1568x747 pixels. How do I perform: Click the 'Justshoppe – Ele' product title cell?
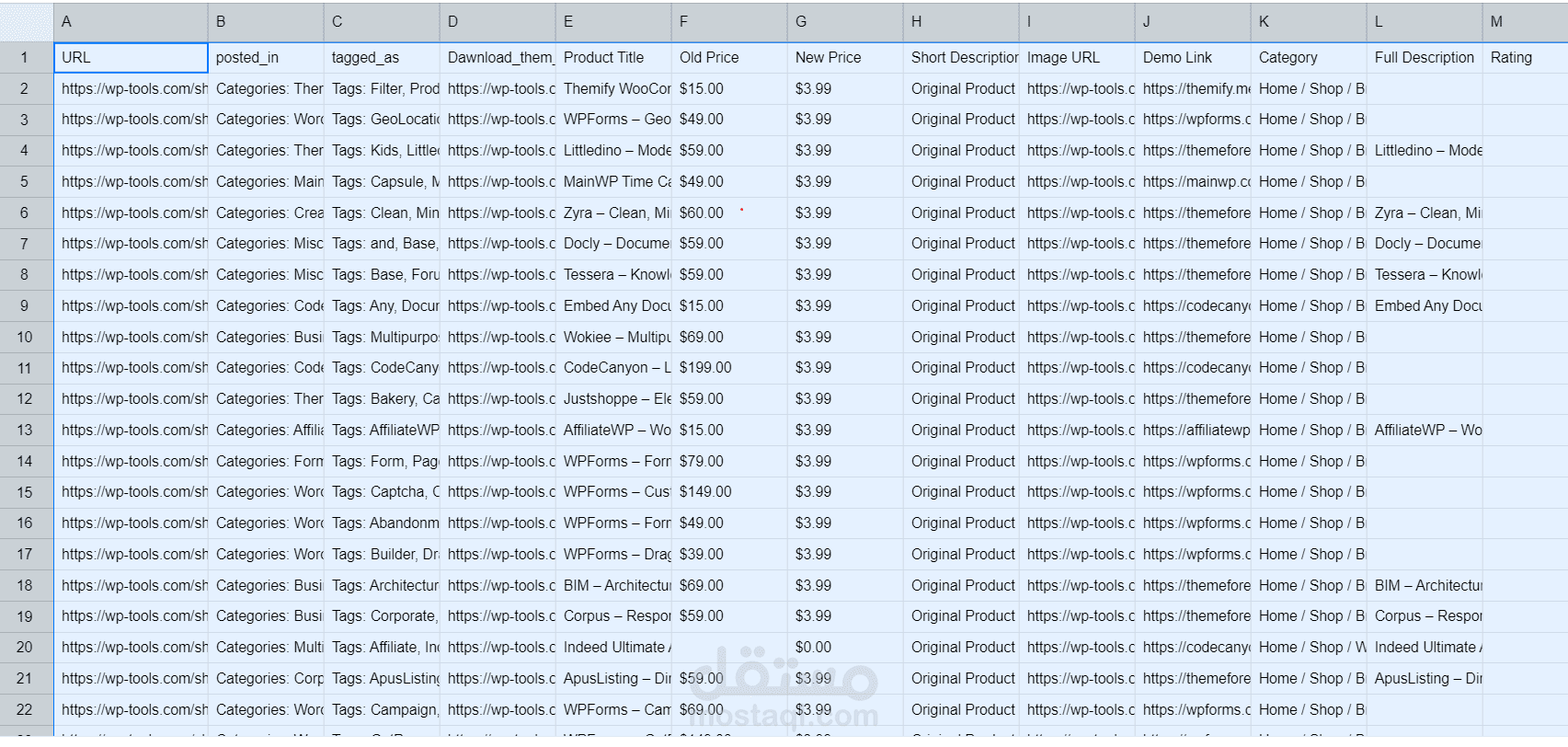613,399
